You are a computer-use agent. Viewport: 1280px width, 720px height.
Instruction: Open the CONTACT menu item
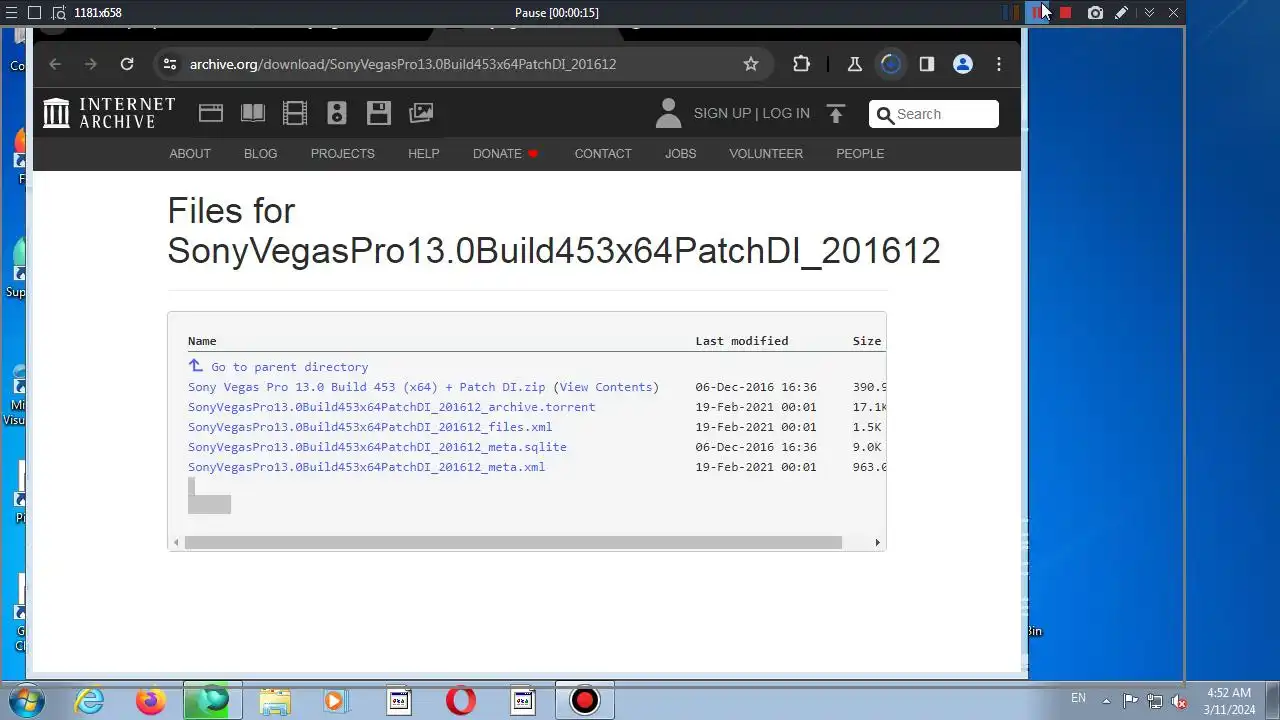603,154
